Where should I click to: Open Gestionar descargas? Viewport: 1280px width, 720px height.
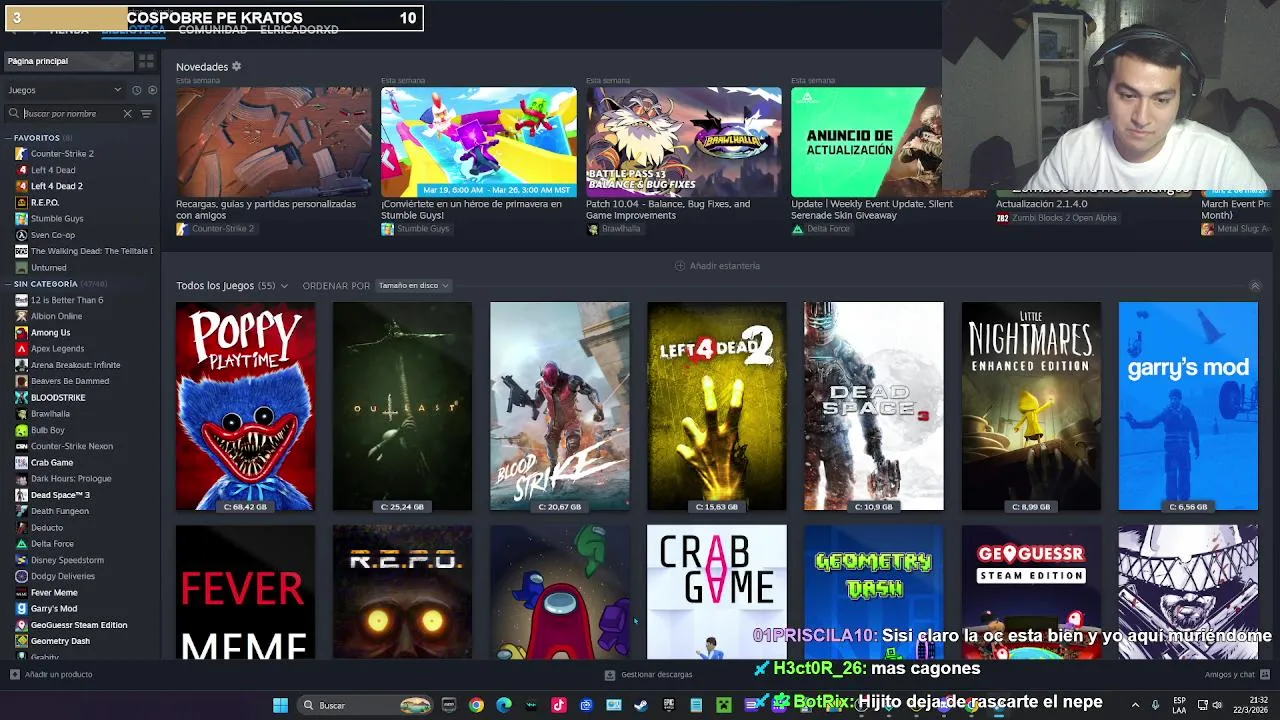point(649,674)
